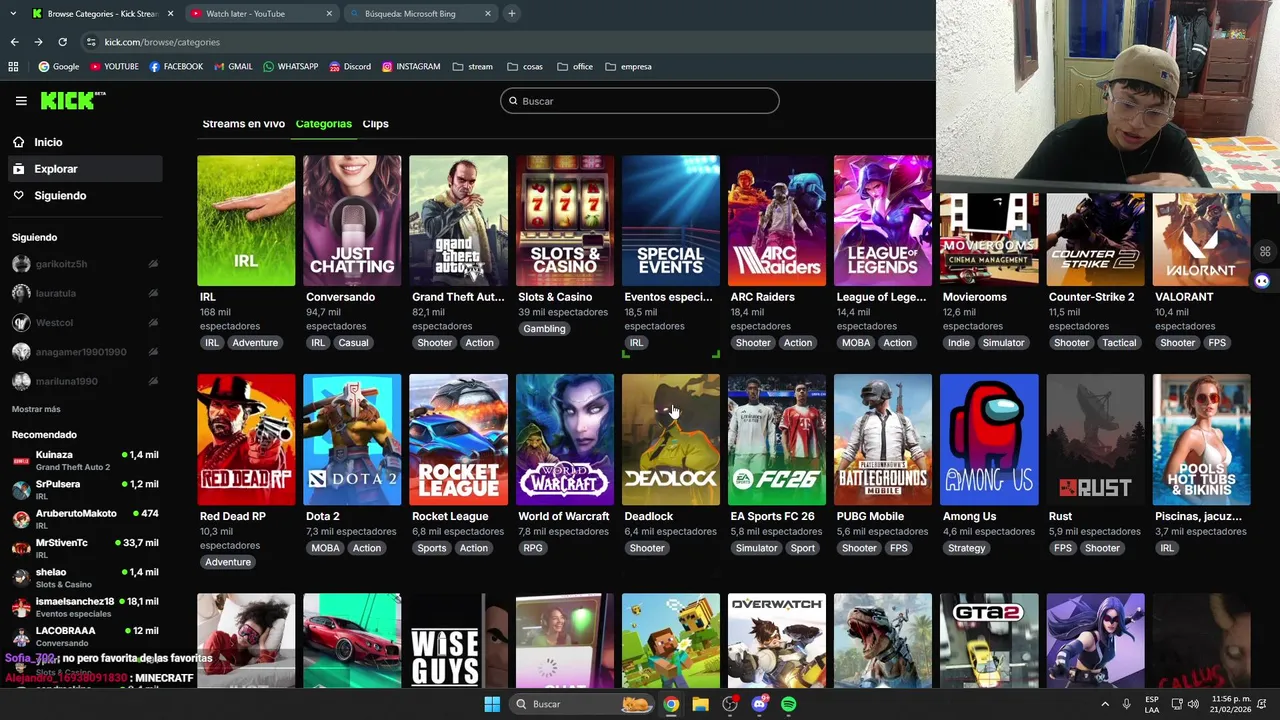Open the INSTAGRAM bookmark
Image resolution: width=1280 pixels, height=720 pixels.
411,67
